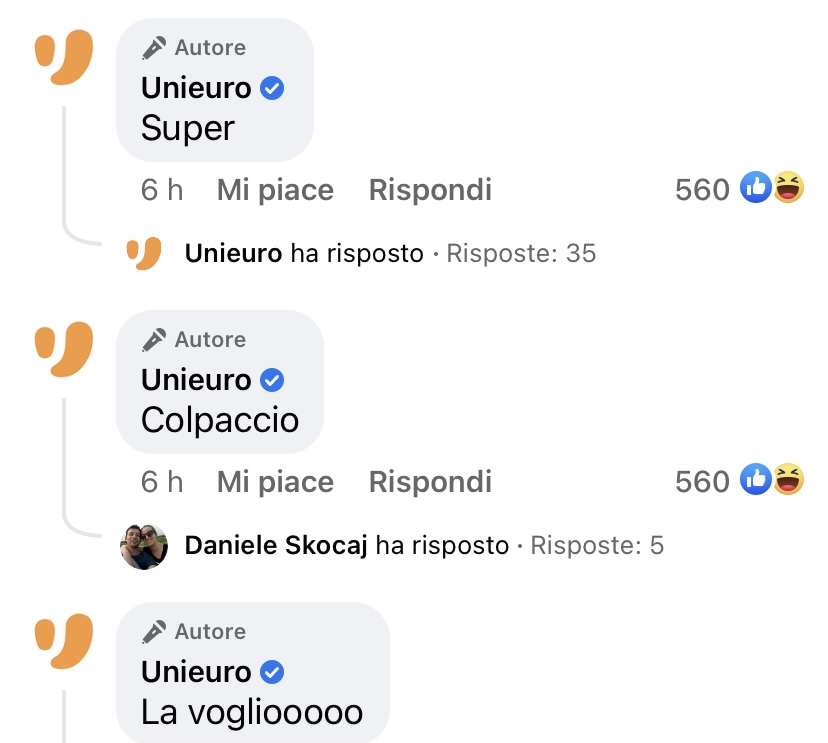
Task: Click the 560 reaction count on "Super"
Action: click(702, 190)
